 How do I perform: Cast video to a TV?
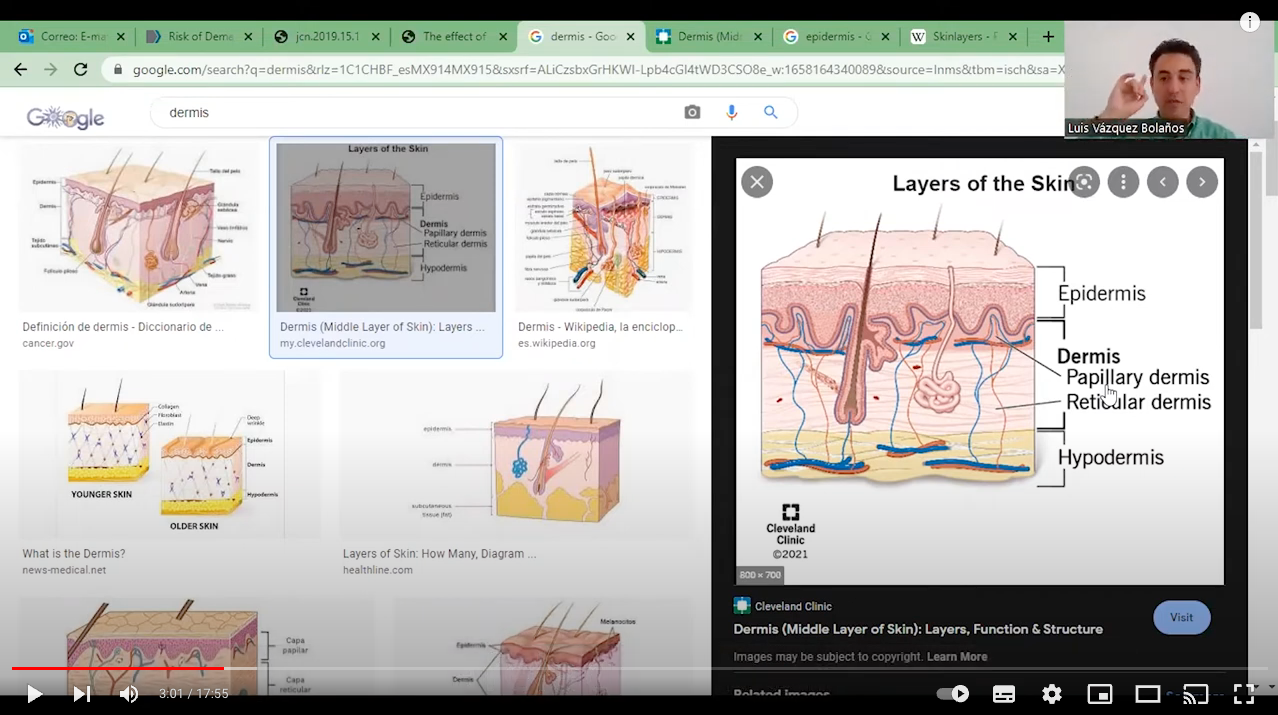coord(1195,694)
